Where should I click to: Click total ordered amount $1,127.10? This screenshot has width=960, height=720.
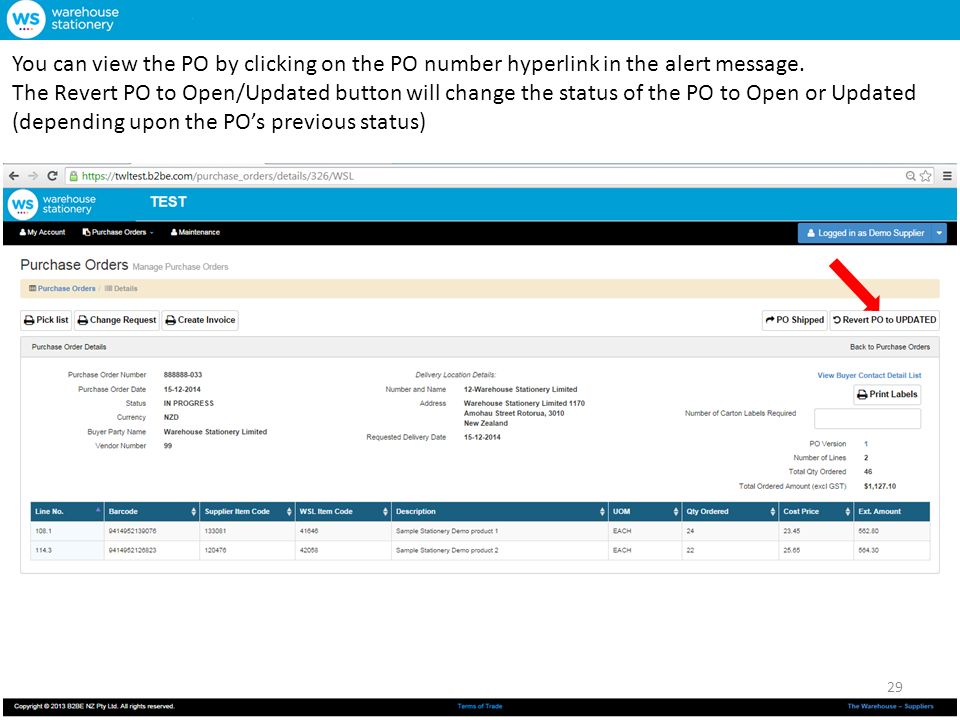(x=880, y=486)
